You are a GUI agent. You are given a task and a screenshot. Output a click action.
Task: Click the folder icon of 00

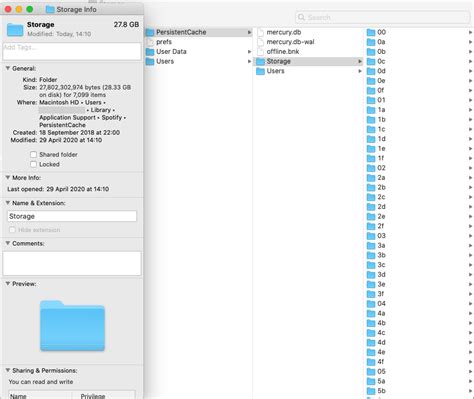point(371,32)
